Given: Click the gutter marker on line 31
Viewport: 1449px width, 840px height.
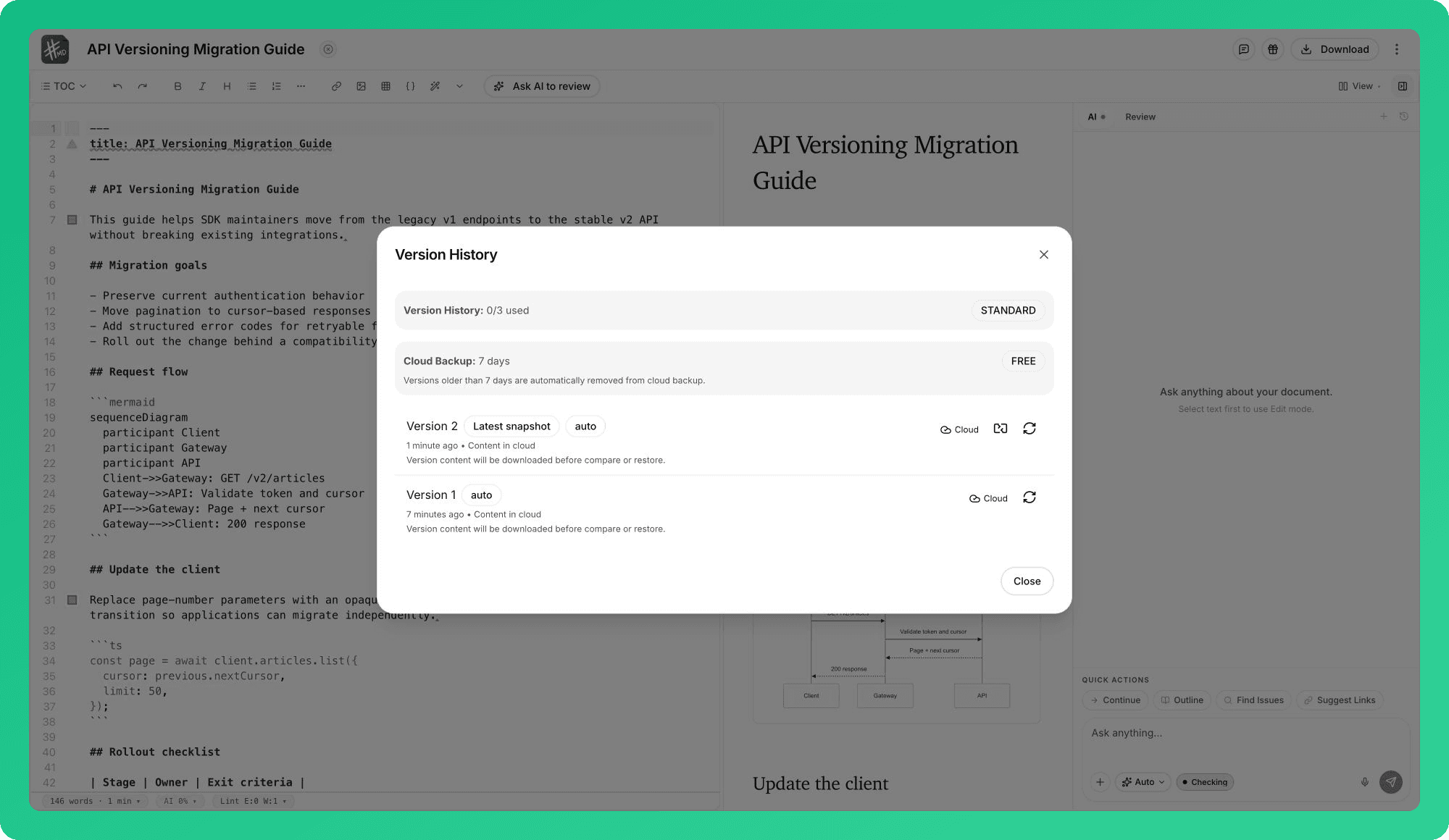Looking at the screenshot, I should tap(72, 600).
